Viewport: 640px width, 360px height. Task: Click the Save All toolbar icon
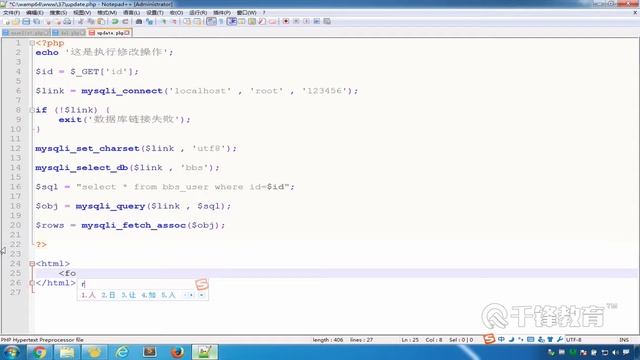[36, 21]
